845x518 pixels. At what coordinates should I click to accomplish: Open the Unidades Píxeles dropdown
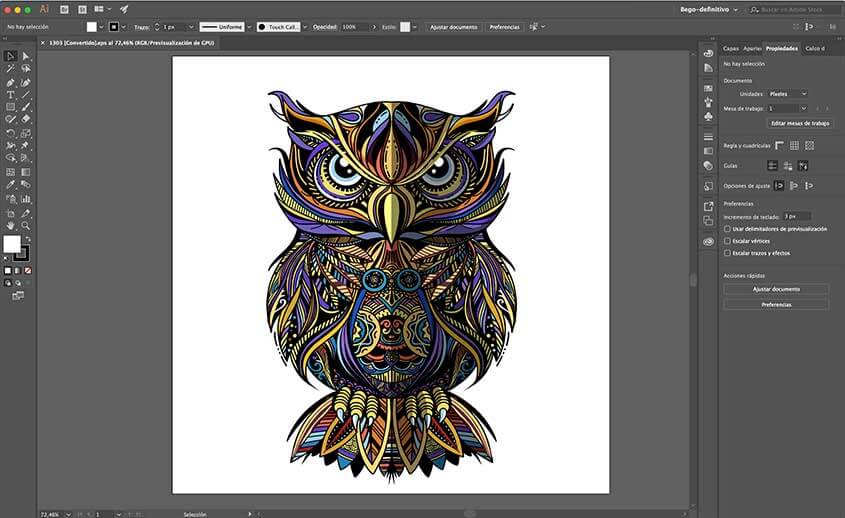pyautogui.click(x=787, y=94)
